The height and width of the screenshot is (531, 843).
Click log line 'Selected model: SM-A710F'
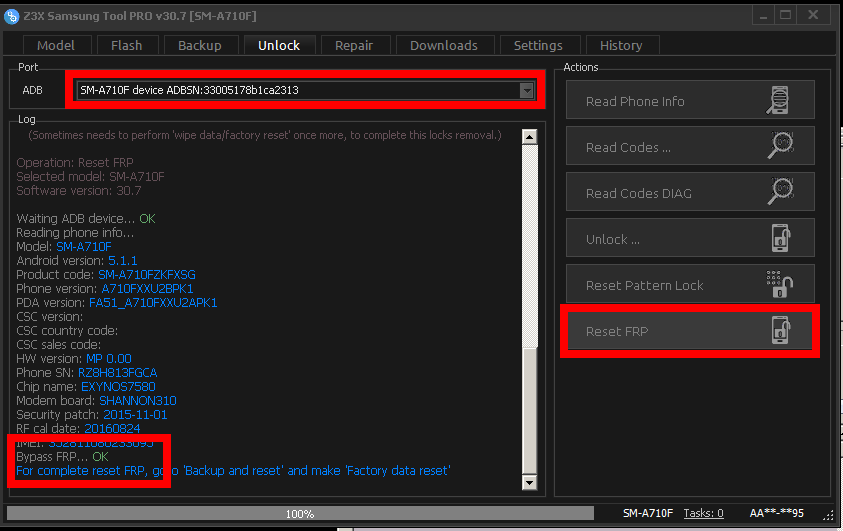(90, 176)
